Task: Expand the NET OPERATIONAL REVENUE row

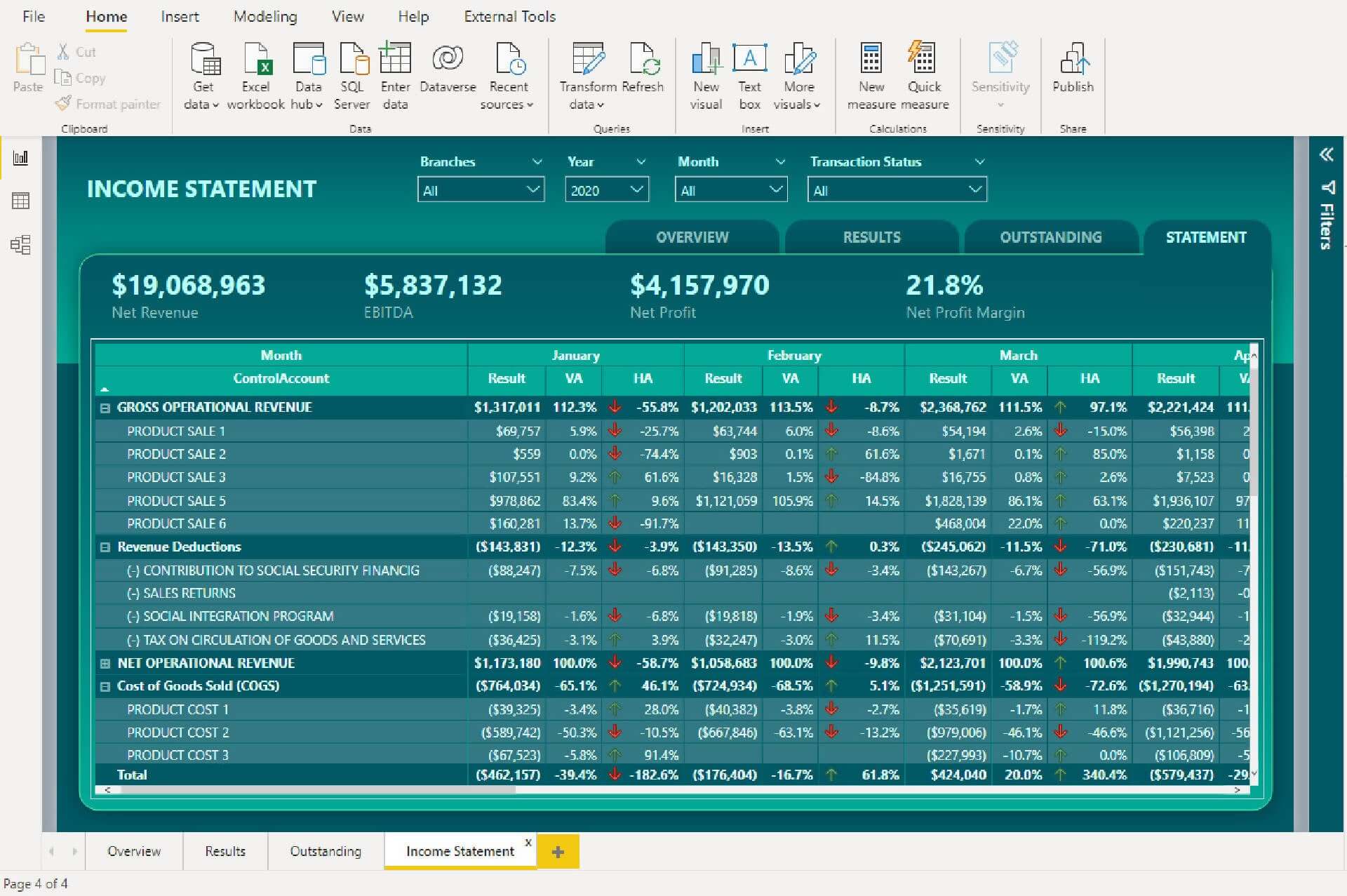Action: pyautogui.click(x=105, y=662)
